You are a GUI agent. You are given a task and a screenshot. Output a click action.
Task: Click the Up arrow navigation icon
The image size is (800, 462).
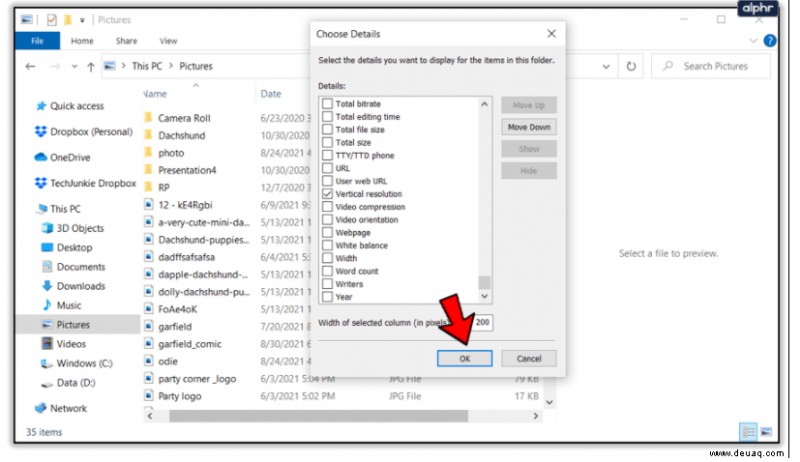coord(91,66)
